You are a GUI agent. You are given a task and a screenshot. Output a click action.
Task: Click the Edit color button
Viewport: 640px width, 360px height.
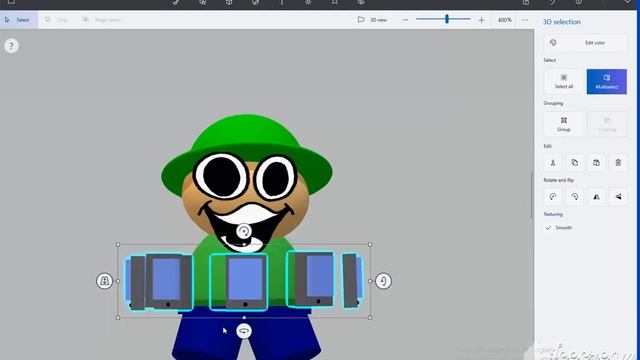585,42
